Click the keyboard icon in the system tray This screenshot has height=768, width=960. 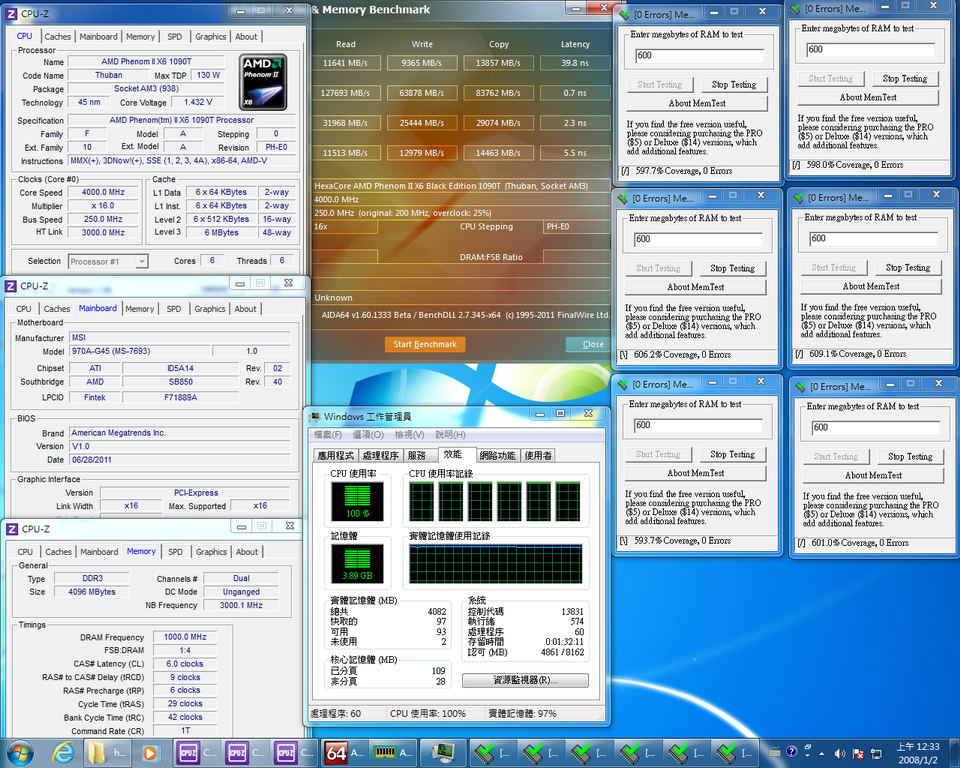775,752
